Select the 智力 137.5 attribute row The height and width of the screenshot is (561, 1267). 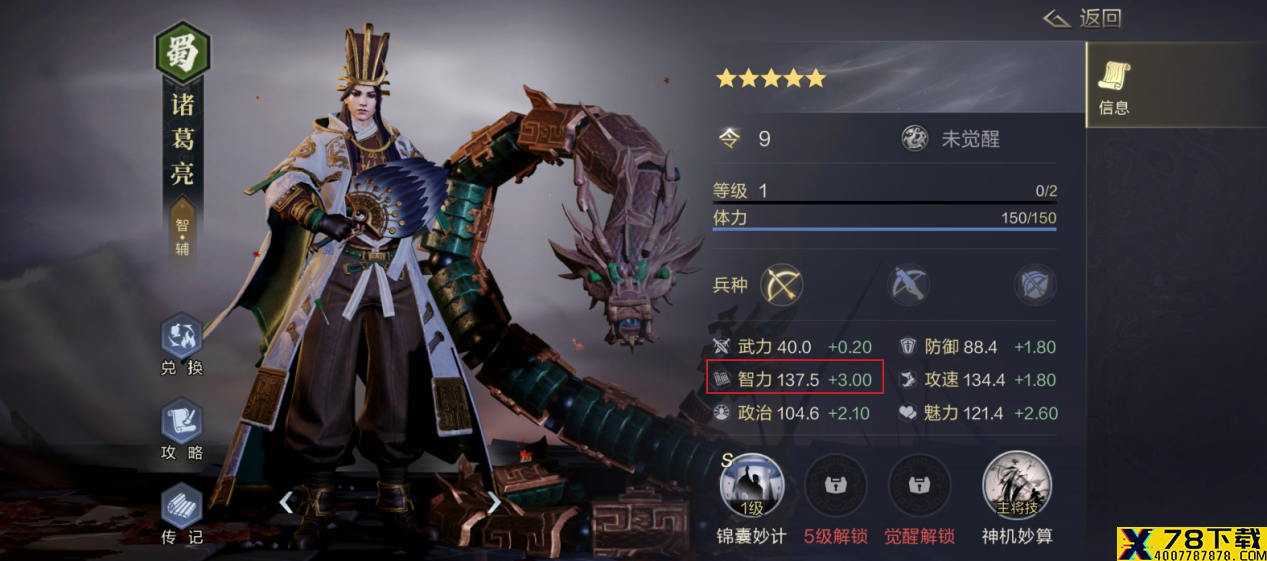pos(795,379)
